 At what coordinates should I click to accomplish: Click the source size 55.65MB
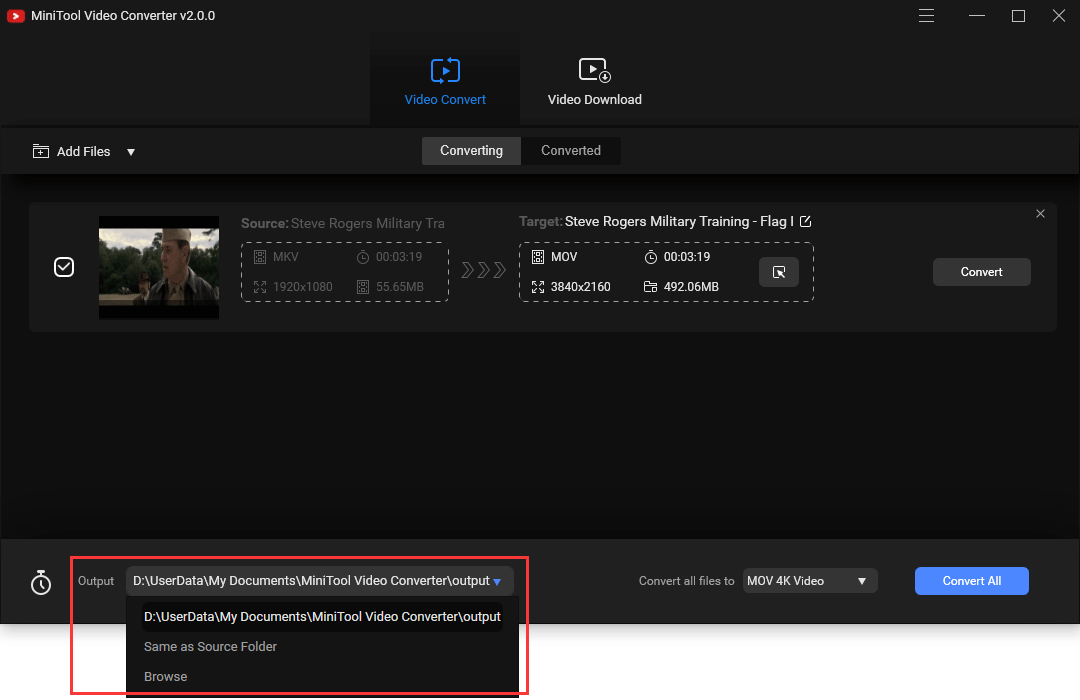[x=399, y=287]
